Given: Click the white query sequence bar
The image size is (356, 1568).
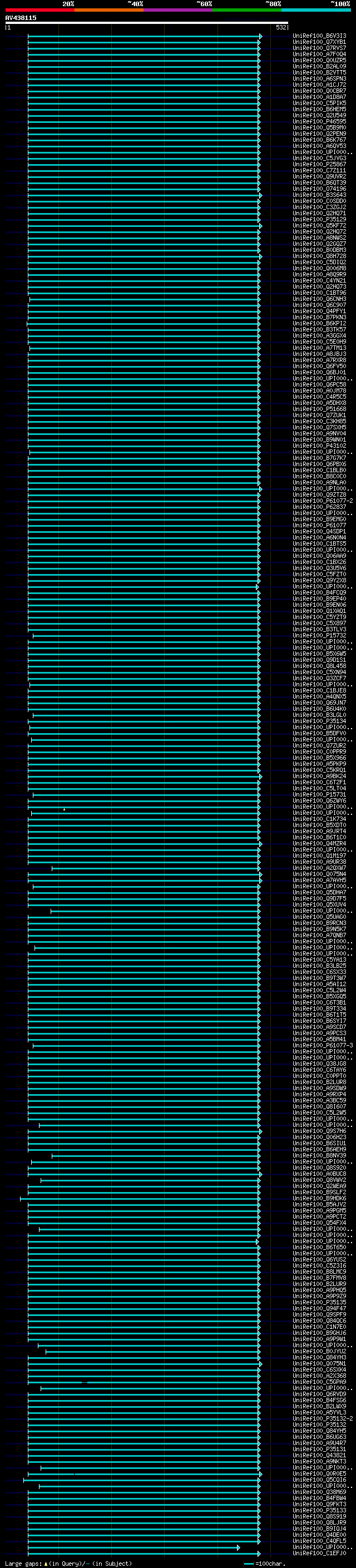Looking at the screenshot, I should click(x=147, y=22).
